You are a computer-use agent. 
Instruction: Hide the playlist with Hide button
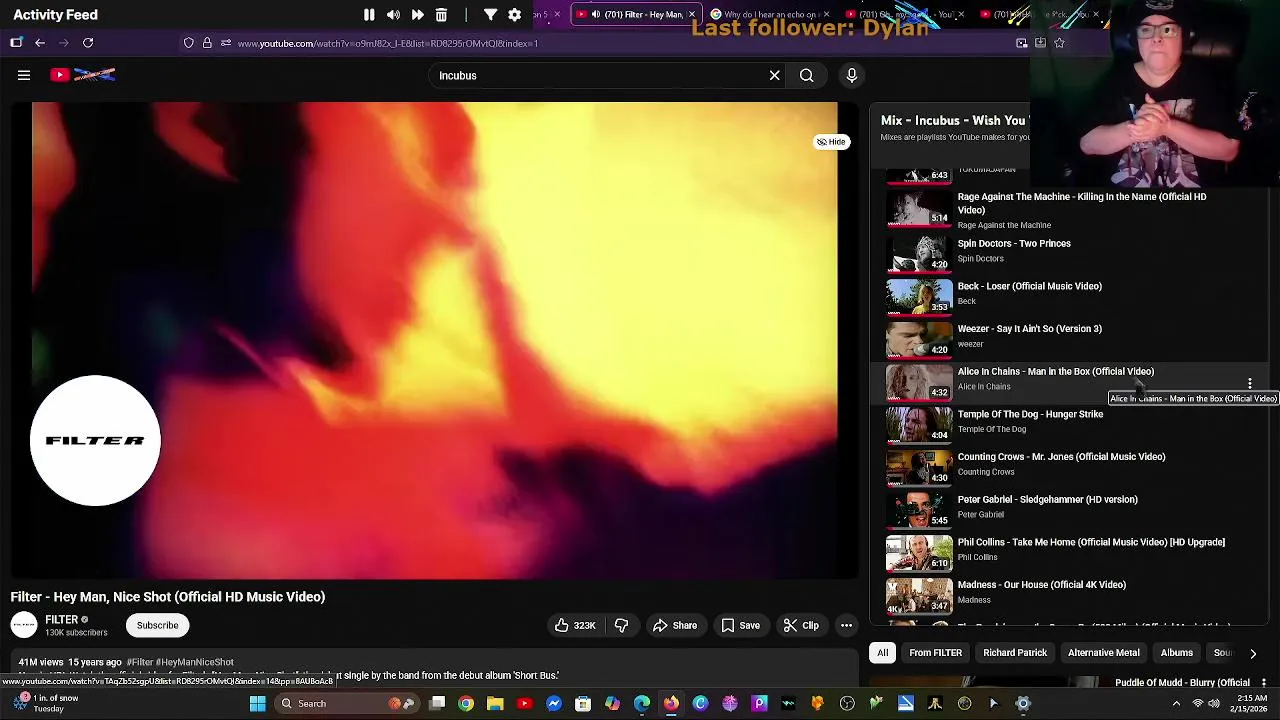(x=832, y=142)
